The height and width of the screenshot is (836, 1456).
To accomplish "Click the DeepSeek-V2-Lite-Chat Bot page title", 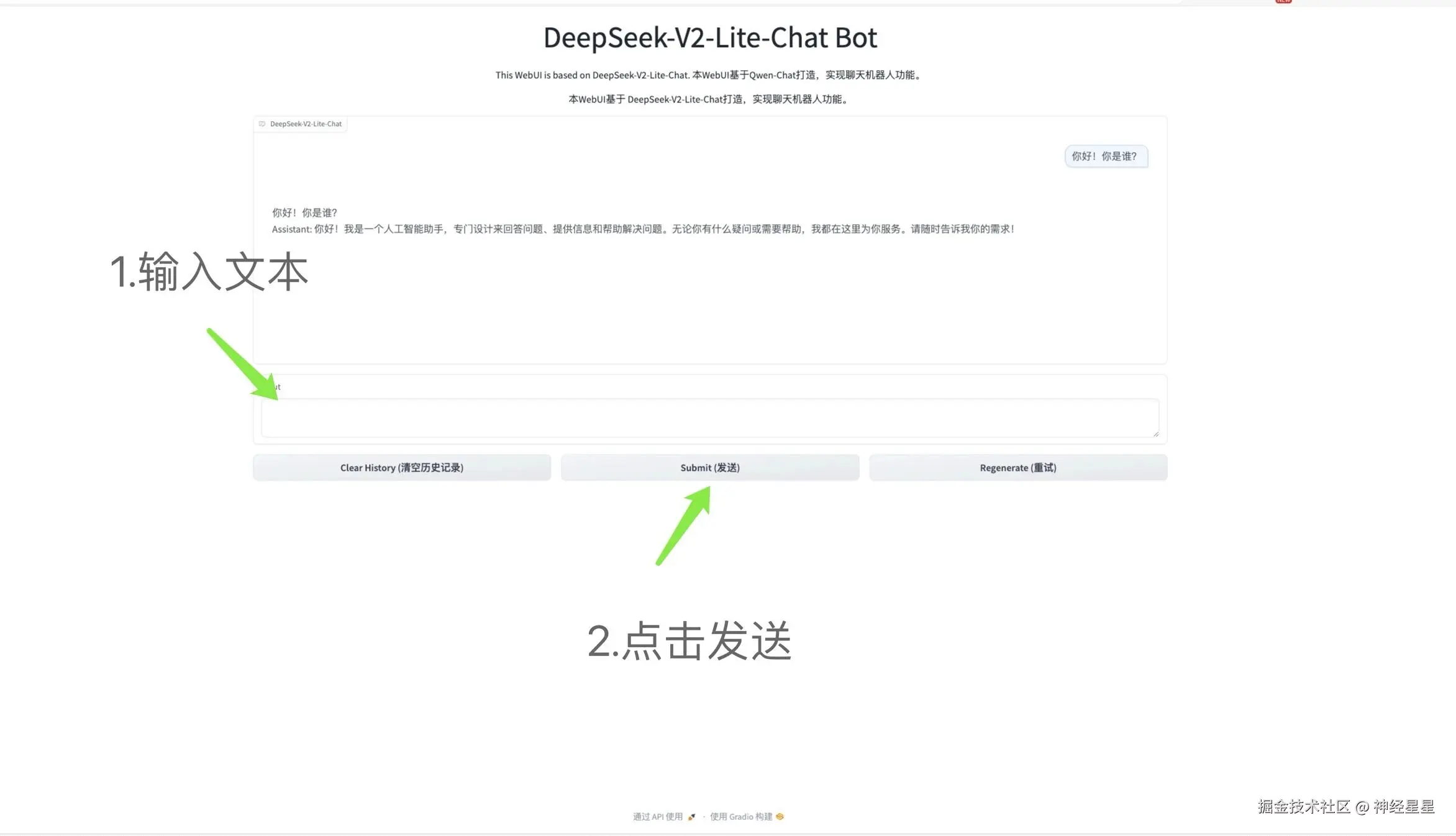I will pos(710,37).
